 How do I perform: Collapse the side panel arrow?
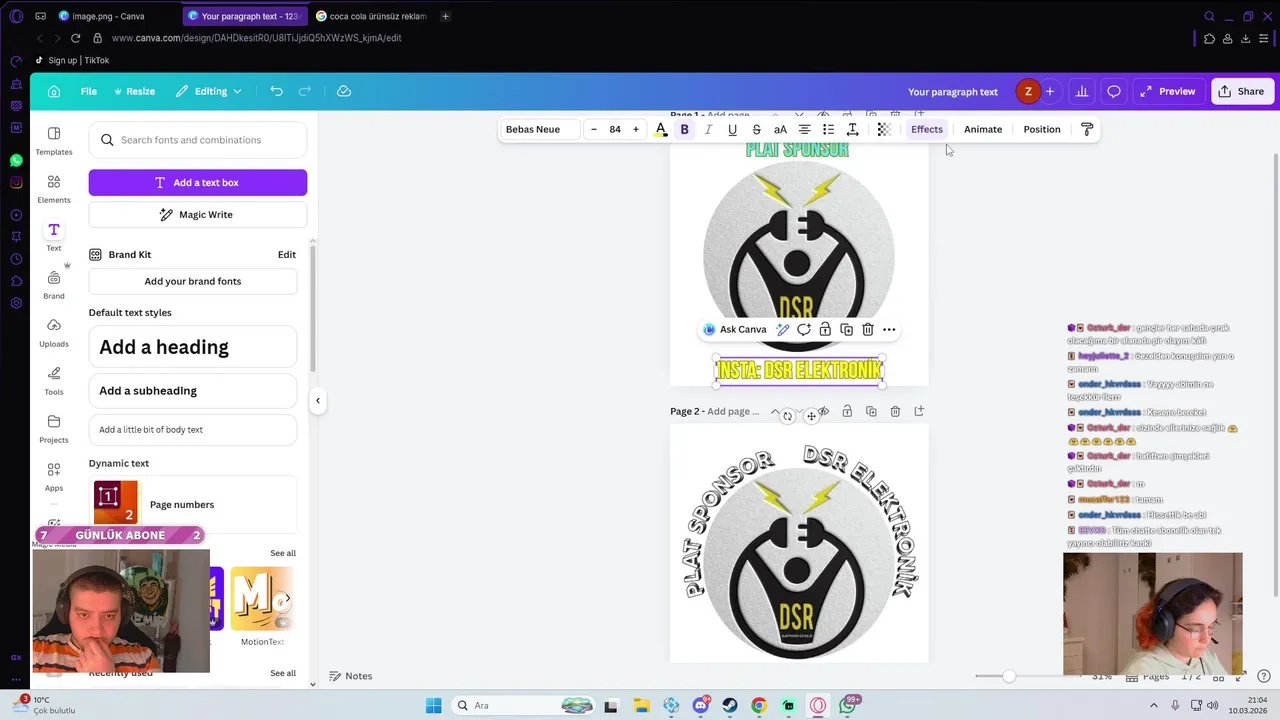point(318,401)
